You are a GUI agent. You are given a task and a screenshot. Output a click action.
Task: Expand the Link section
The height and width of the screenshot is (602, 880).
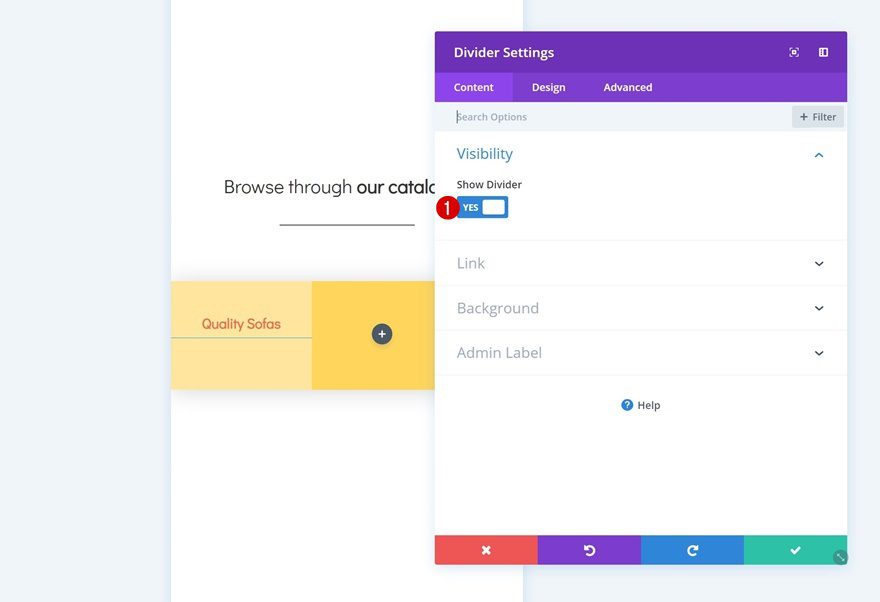641,263
